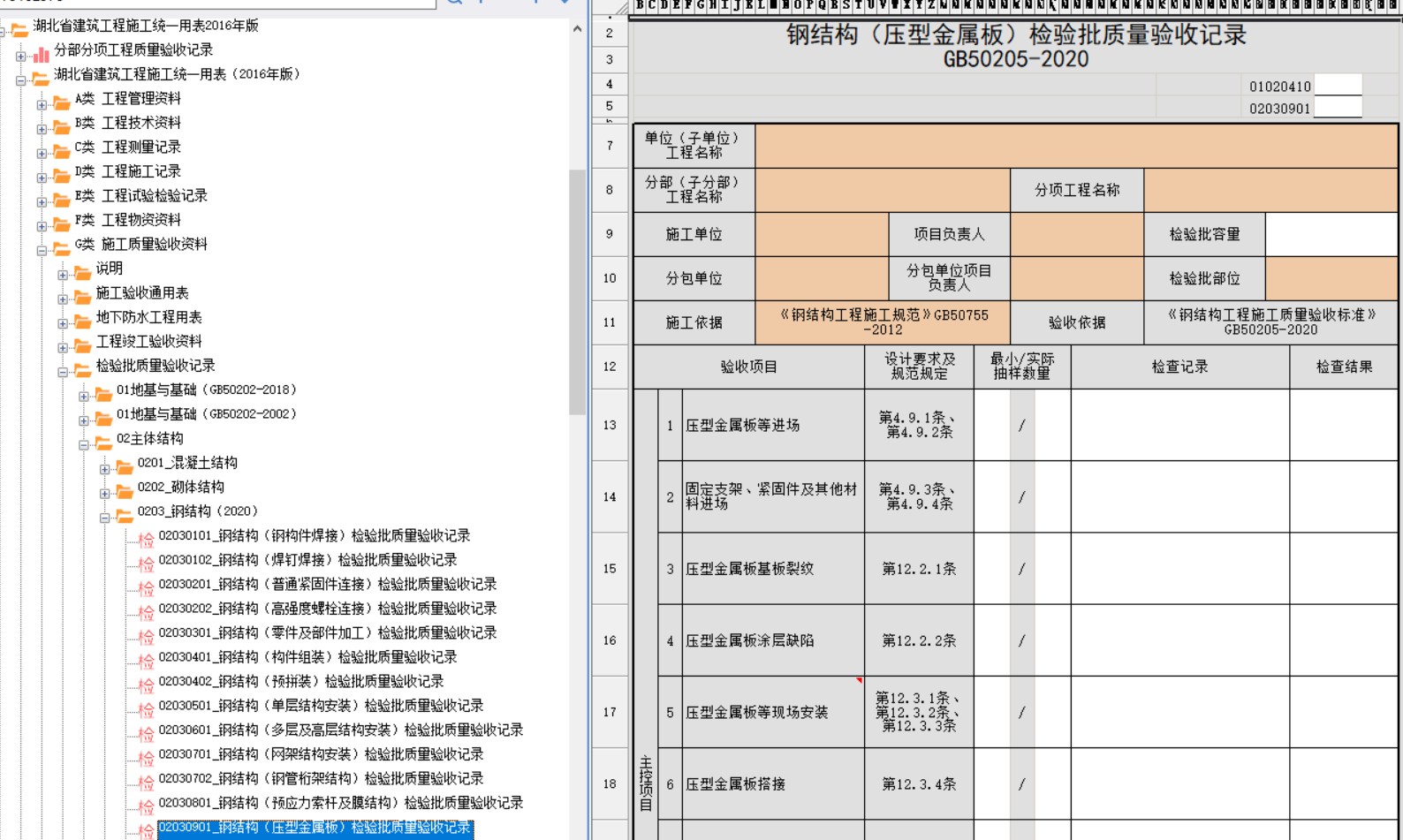Image resolution: width=1403 pixels, height=840 pixels.
Task: Click the 0202_砌体结构 folder icon
Action: coord(124,491)
